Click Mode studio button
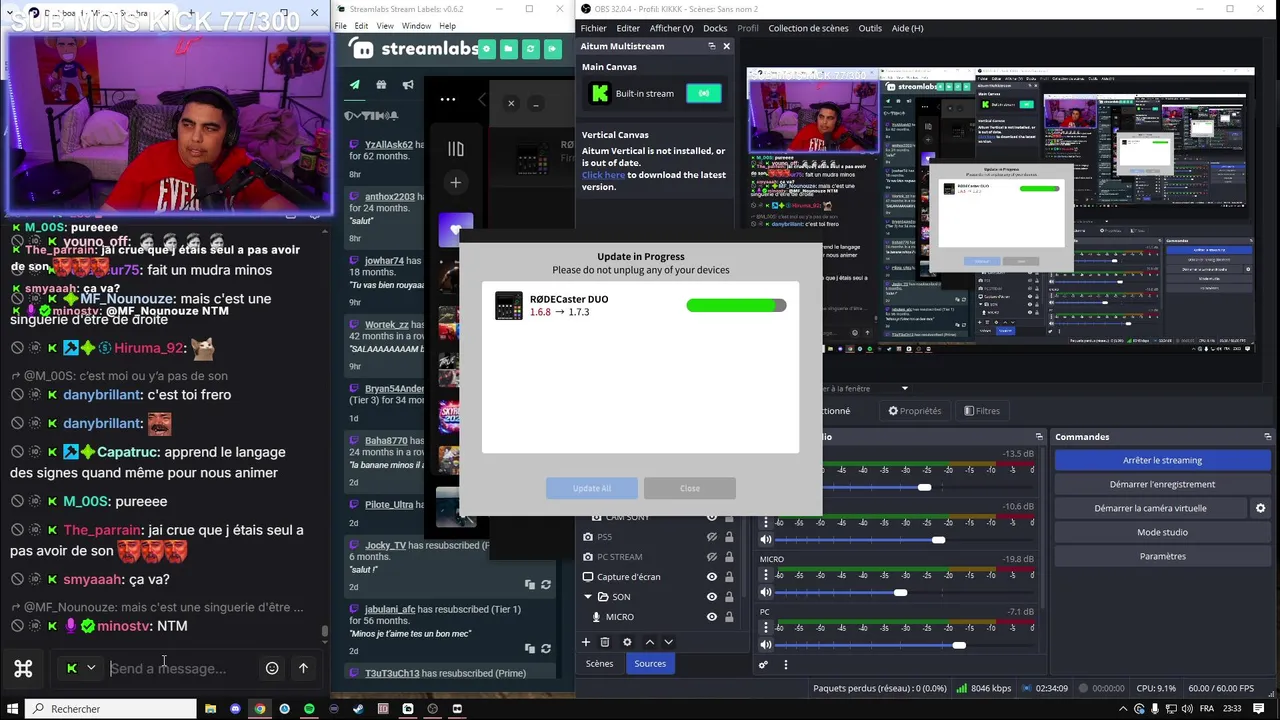The image size is (1280, 720). point(1162,532)
